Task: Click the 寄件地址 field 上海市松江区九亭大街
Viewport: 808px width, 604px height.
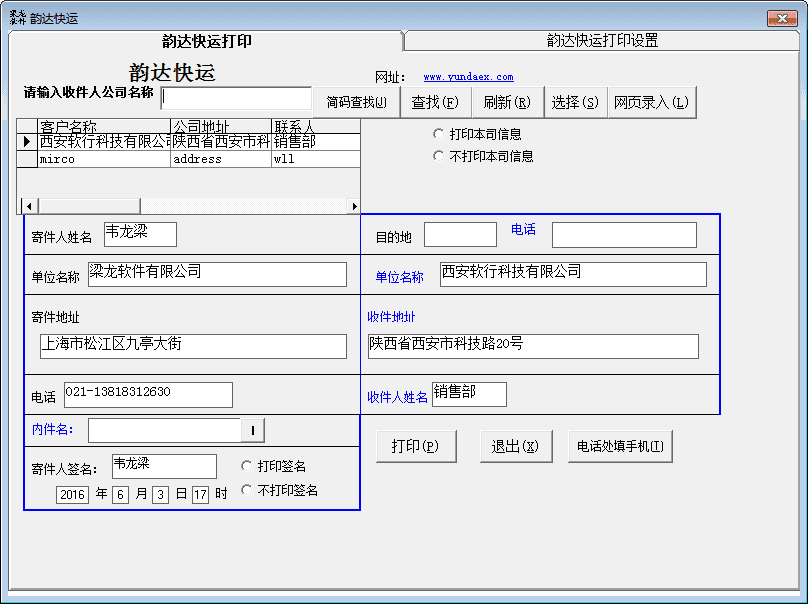Action: click(193, 346)
